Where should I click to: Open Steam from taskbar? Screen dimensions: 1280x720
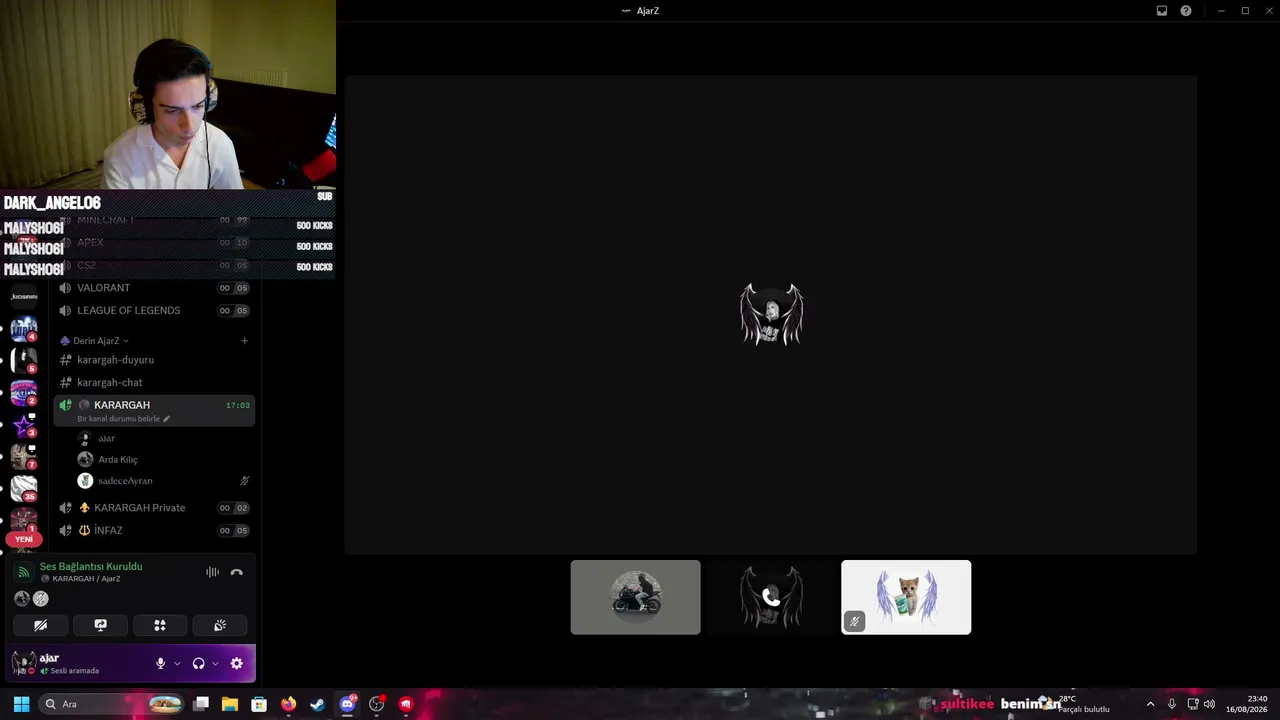coord(318,704)
